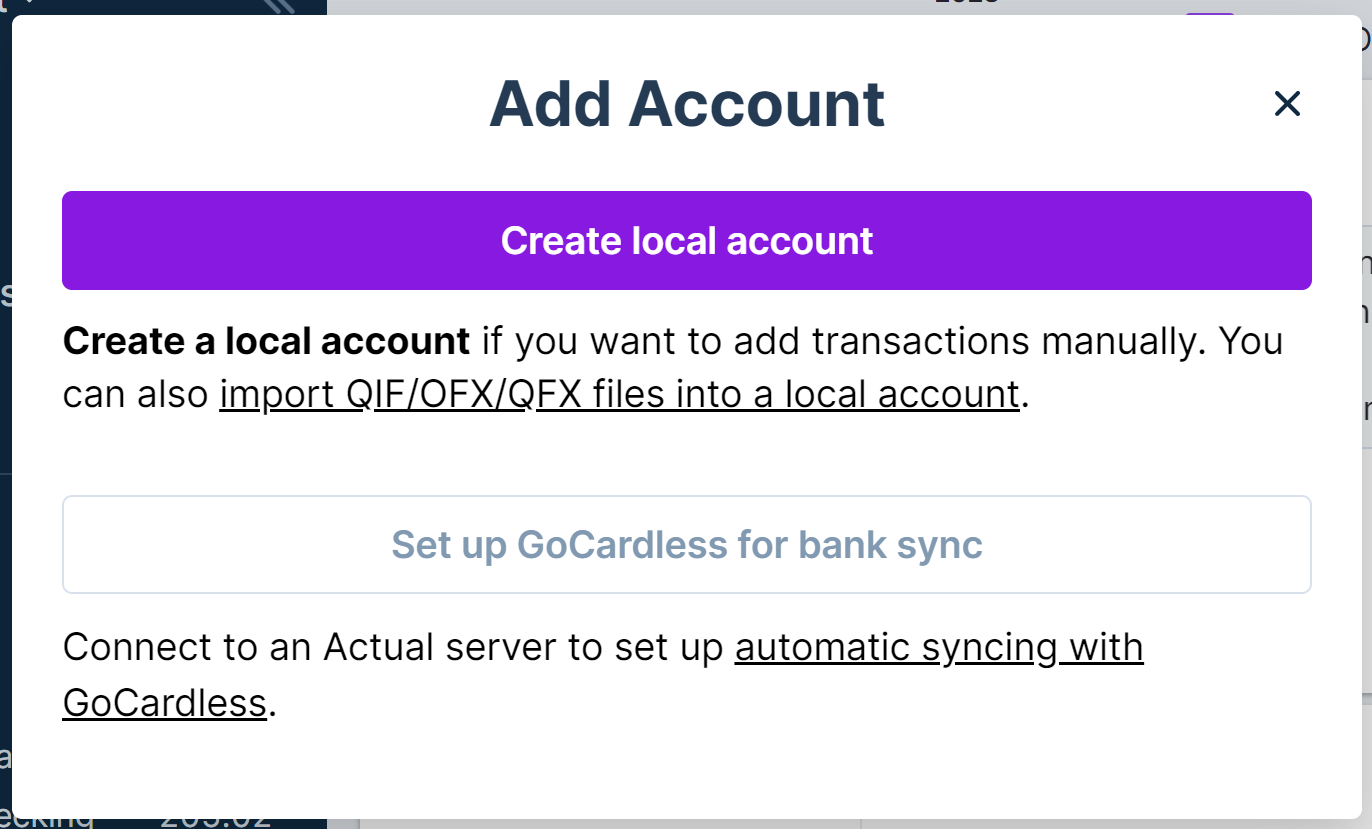Click the Add Account dialog title area
The image size is (1372, 829).
pyautogui.click(x=686, y=103)
